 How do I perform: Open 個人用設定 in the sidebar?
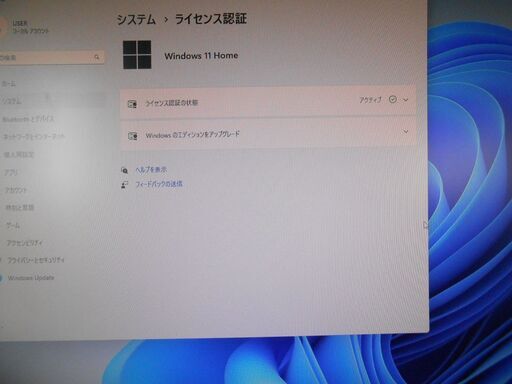[19, 155]
